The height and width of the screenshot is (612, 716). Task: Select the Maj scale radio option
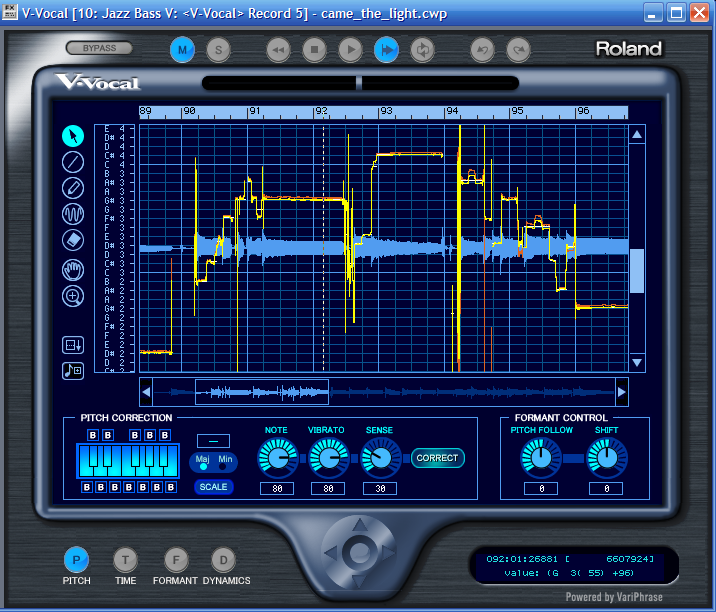point(203,467)
